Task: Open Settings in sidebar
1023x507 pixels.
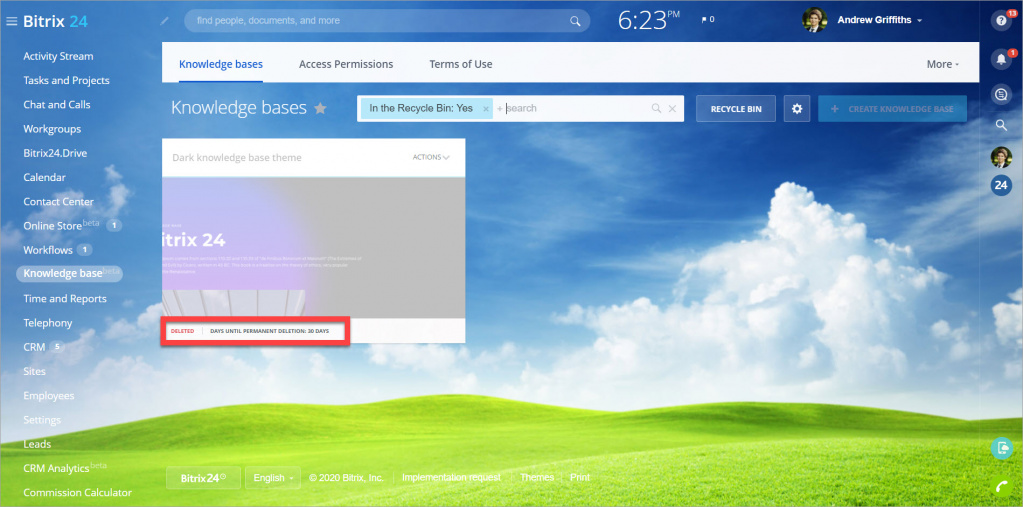Action: click(42, 420)
